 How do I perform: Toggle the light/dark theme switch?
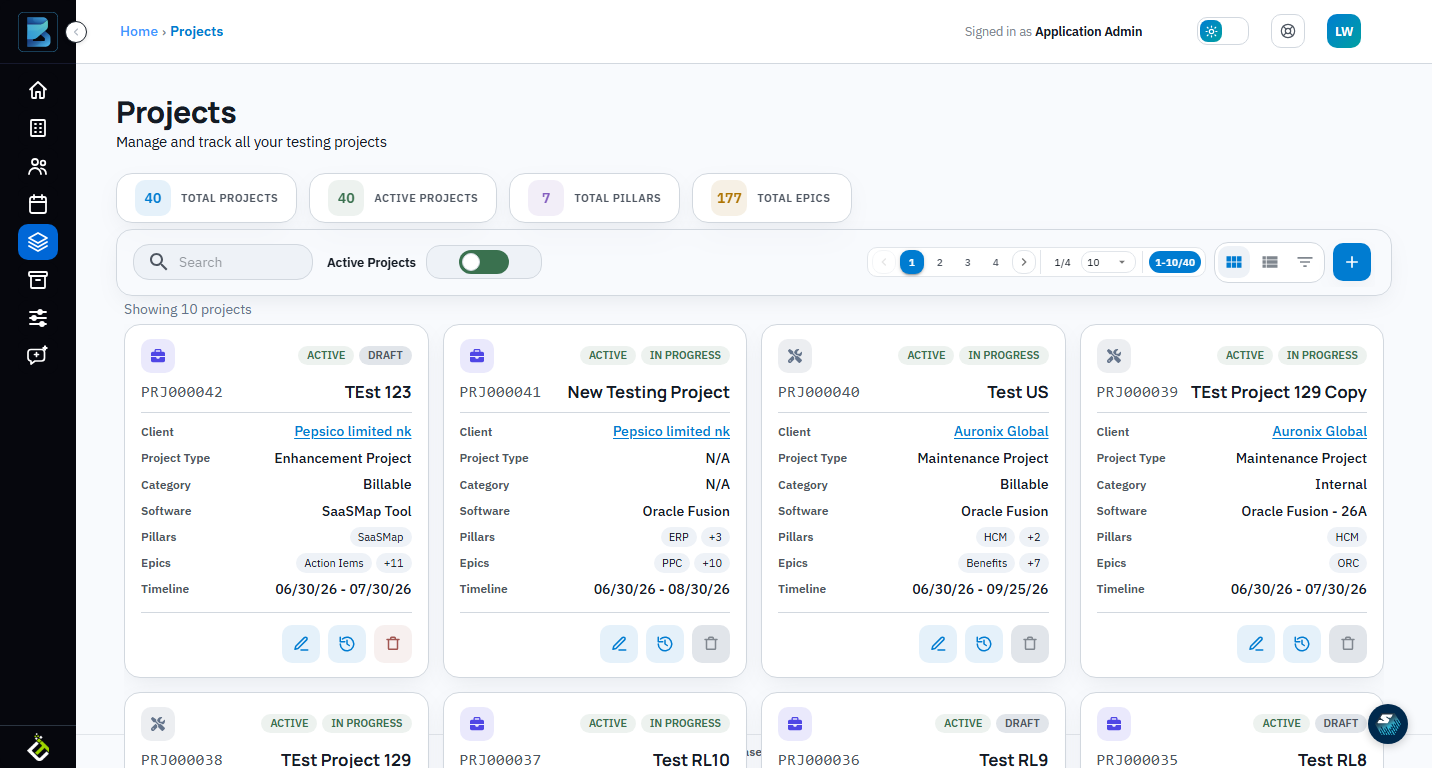[1223, 31]
